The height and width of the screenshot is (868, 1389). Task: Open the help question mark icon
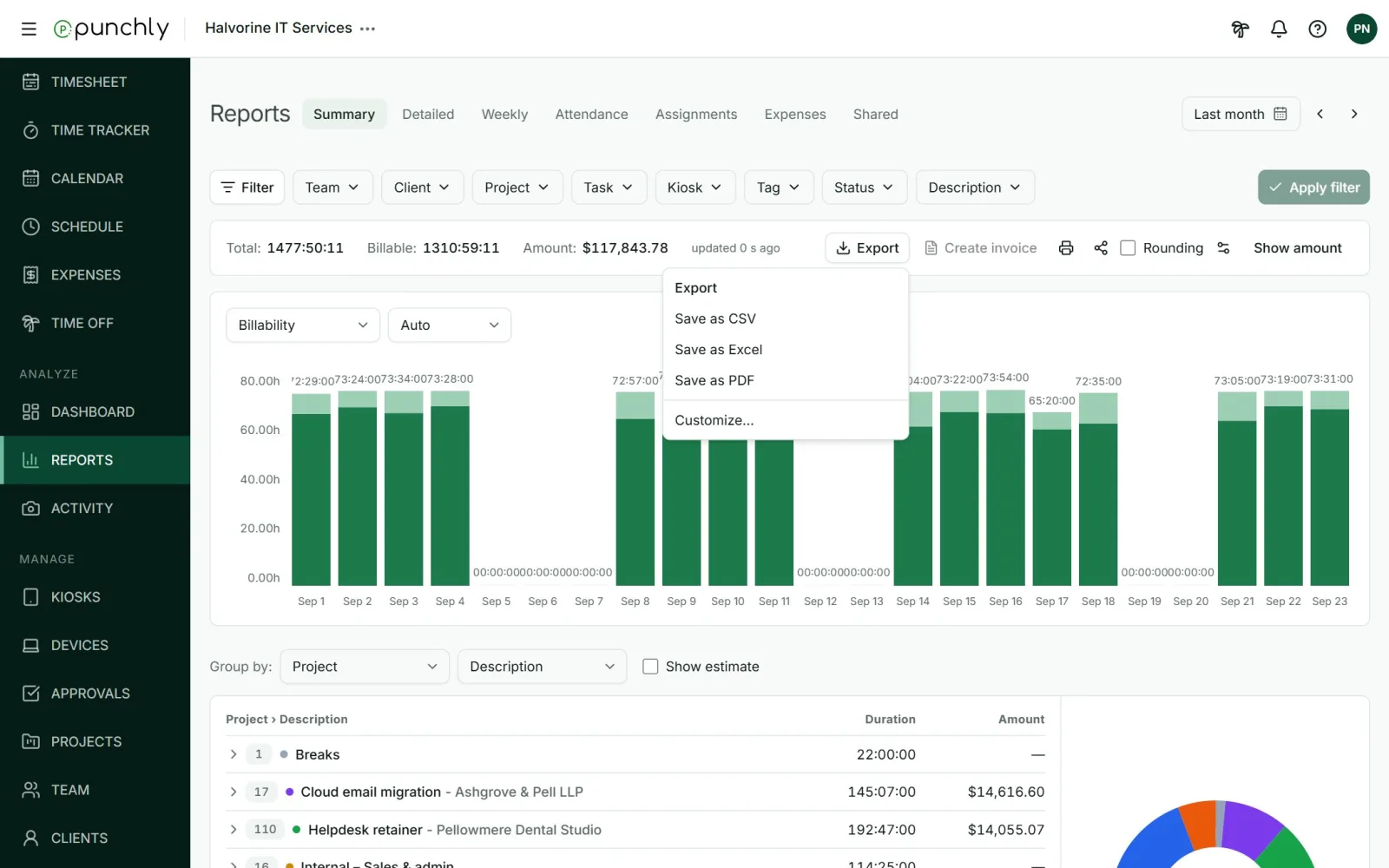pos(1318,29)
